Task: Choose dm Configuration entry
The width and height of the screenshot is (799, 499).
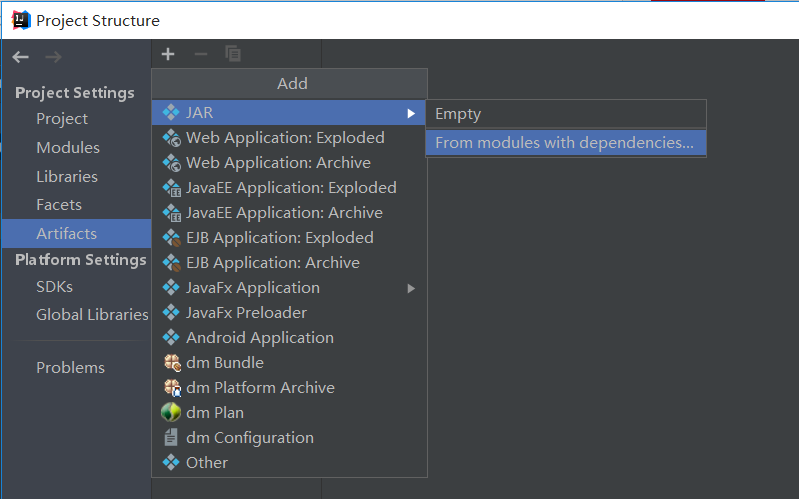Action: (x=288, y=437)
